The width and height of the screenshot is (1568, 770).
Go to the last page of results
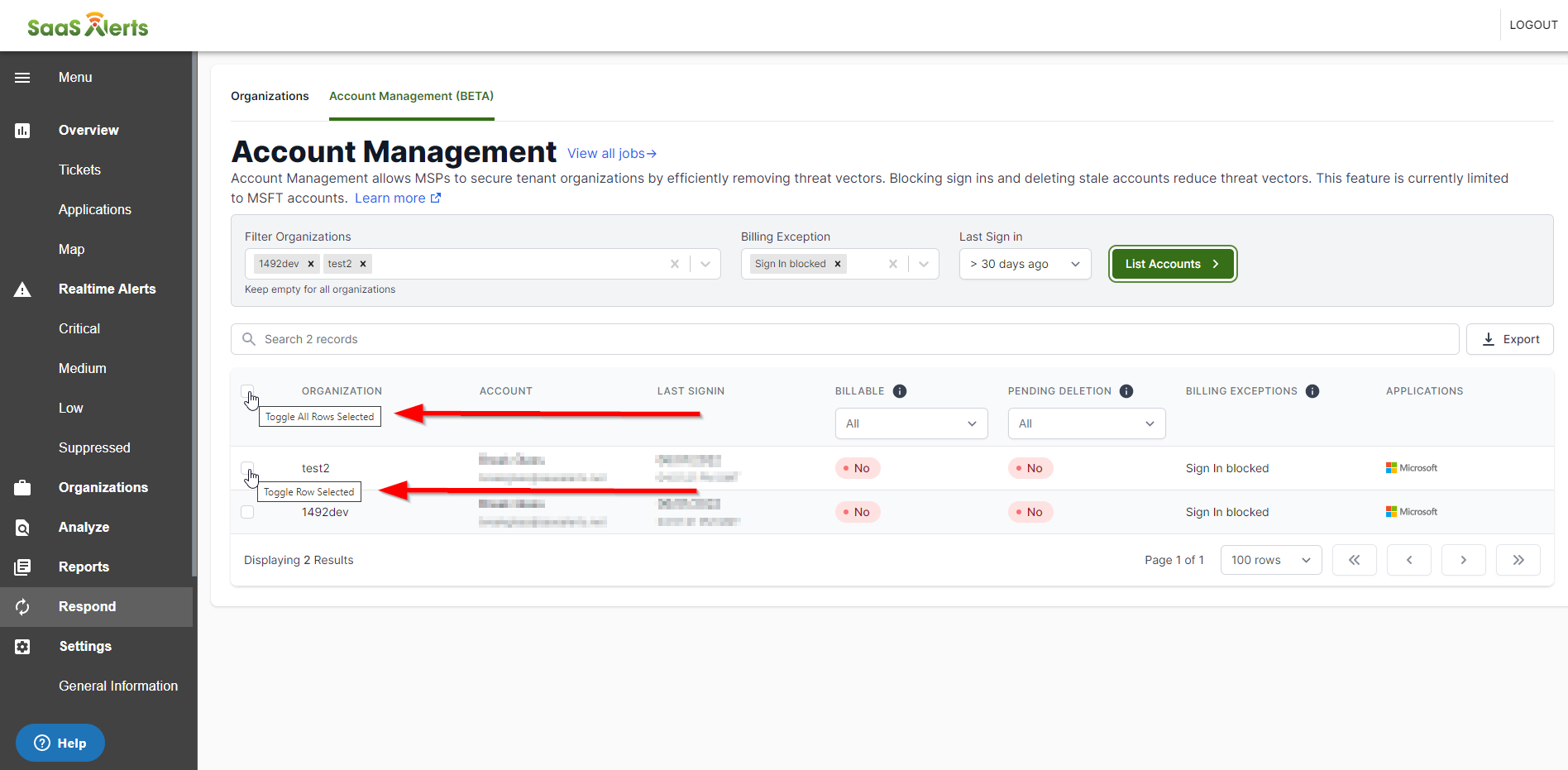tap(1518, 560)
